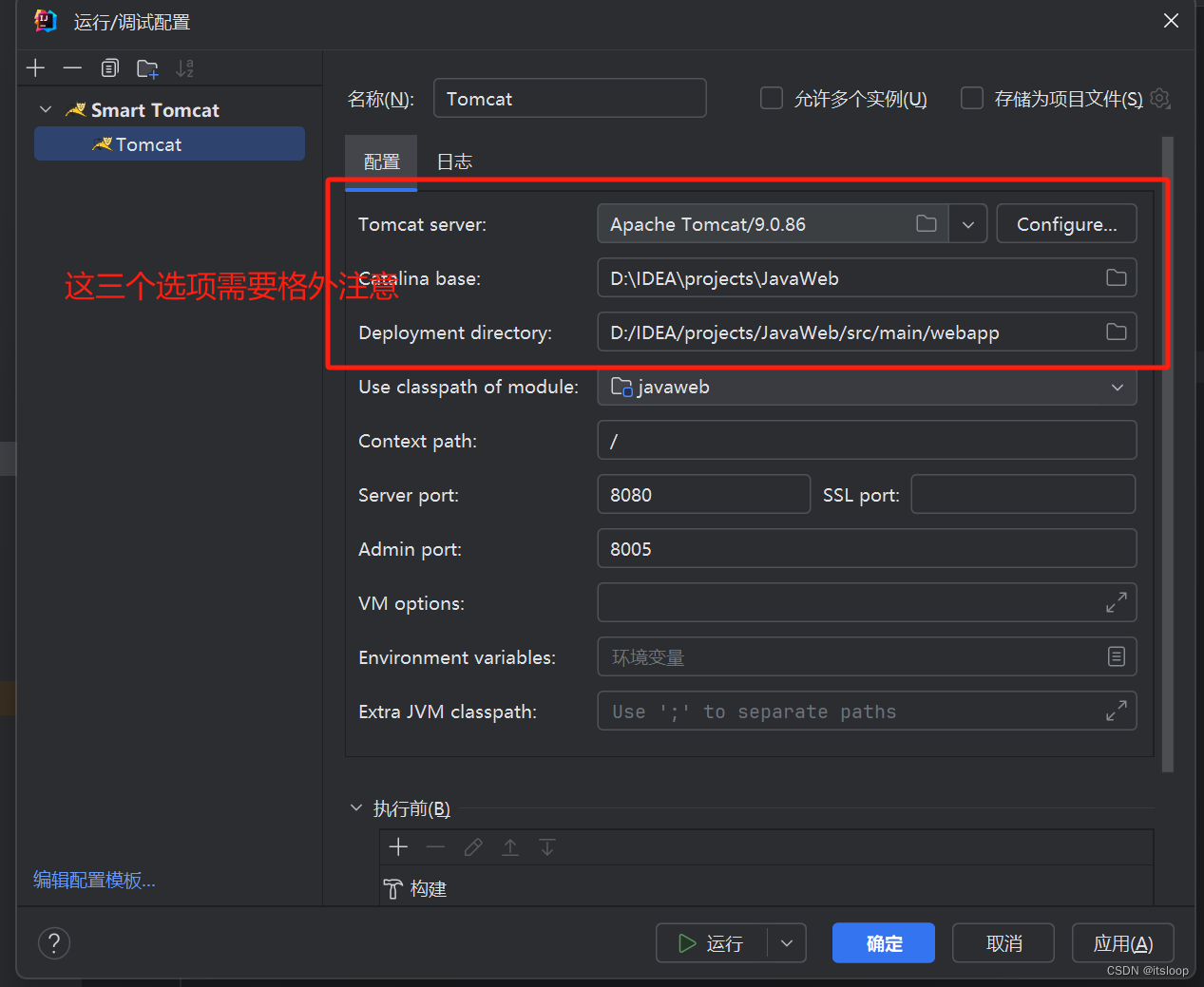The width and height of the screenshot is (1204, 987).
Task: Remove before-launch task with minus
Action: [435, 846]
